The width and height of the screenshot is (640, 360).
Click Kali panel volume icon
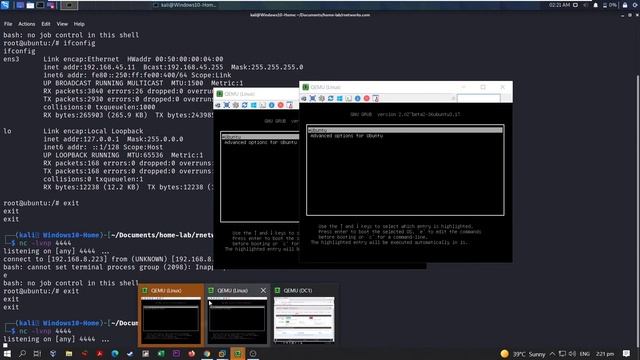(586, 5)
